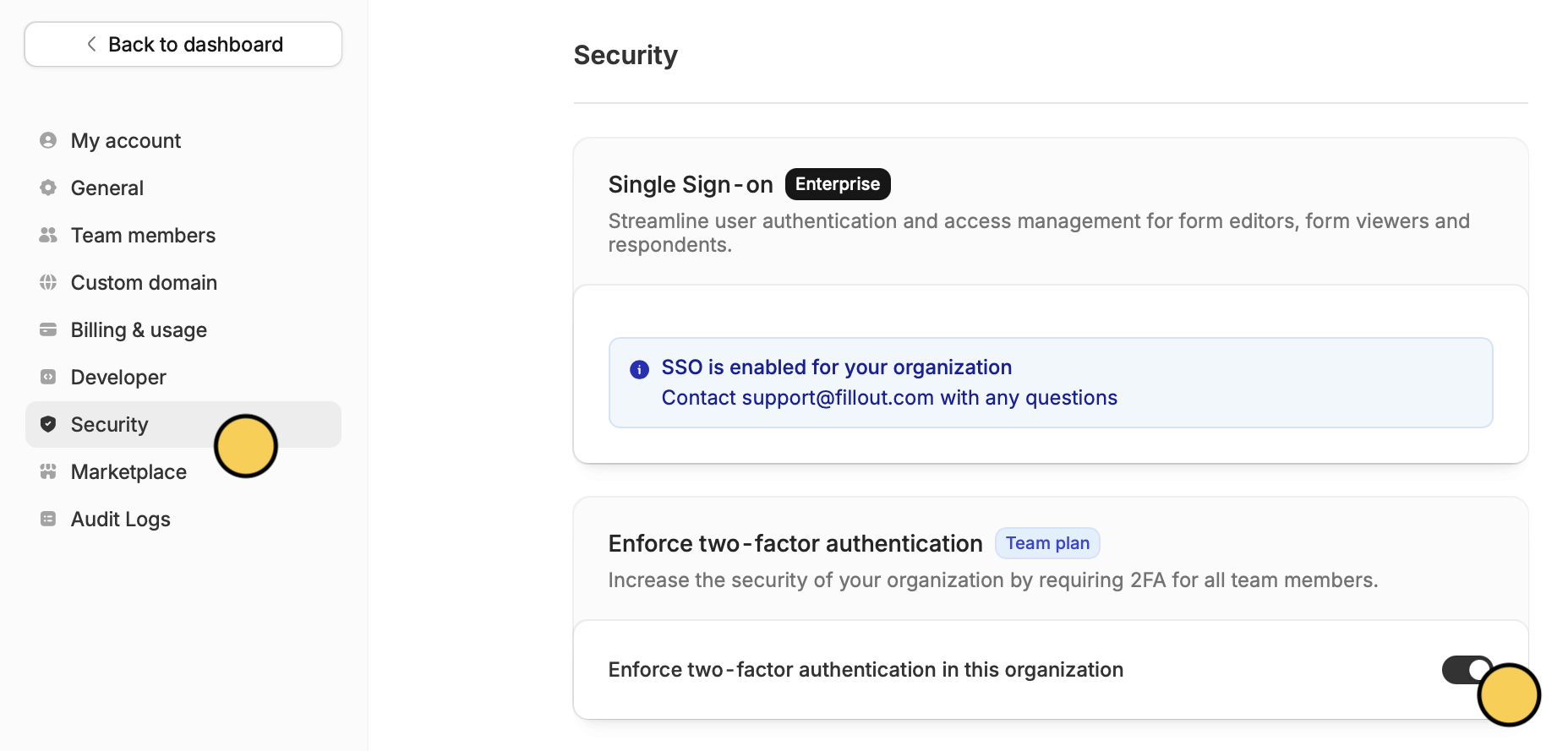
Task: Click the General gear icon
Action: click(x=48, y=188)
